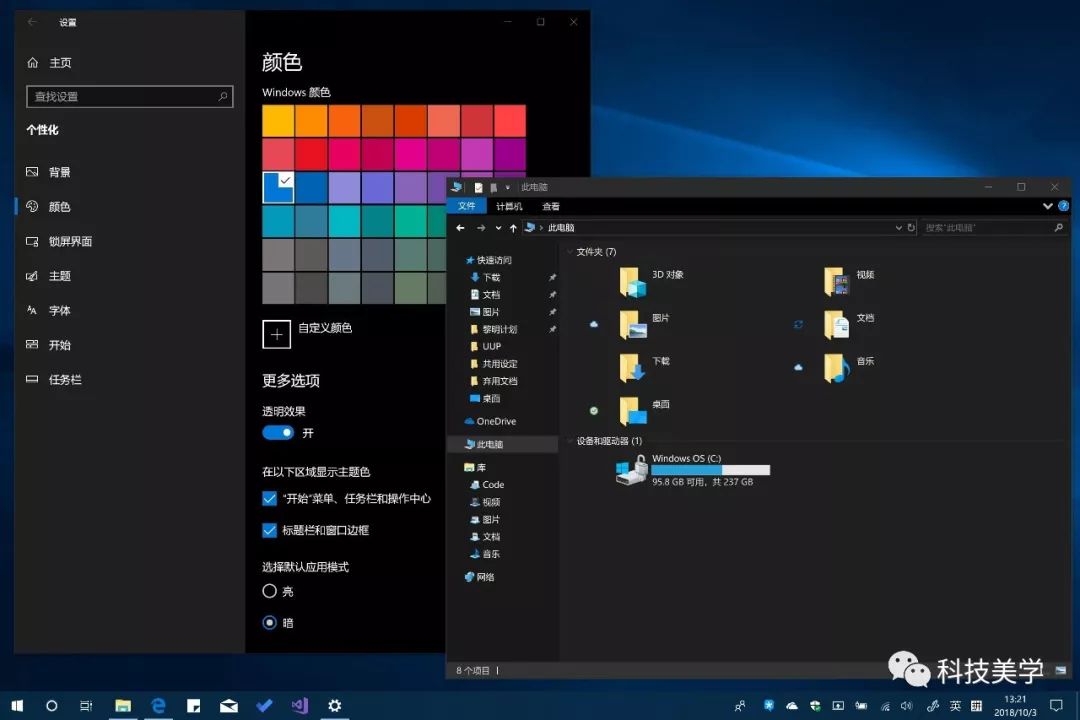Select the 亮 app mode radio button
Screen dimensions: 1080x720
(x=269, y=591)
